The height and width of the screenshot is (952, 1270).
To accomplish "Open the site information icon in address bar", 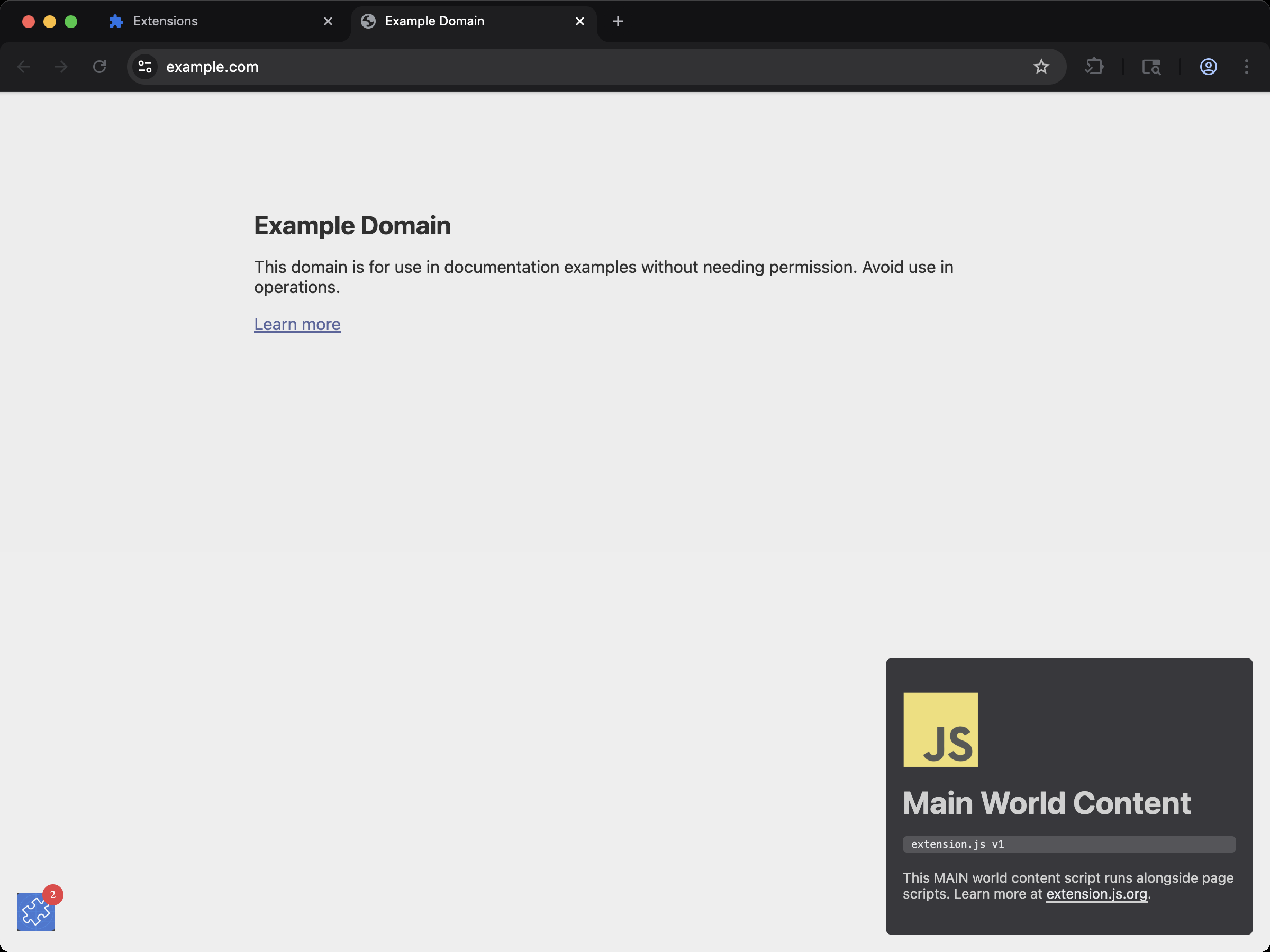I will [x=146, y=67].
